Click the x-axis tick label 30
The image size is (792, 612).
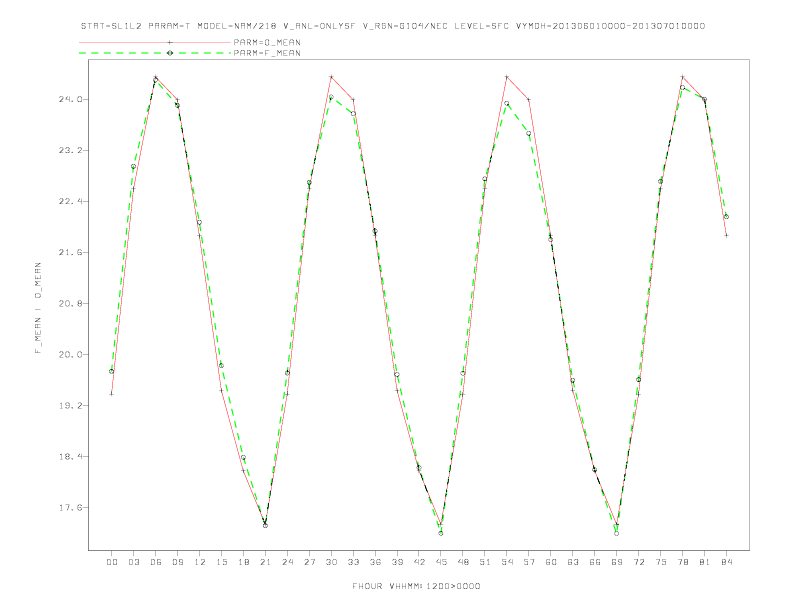[331, 562]
